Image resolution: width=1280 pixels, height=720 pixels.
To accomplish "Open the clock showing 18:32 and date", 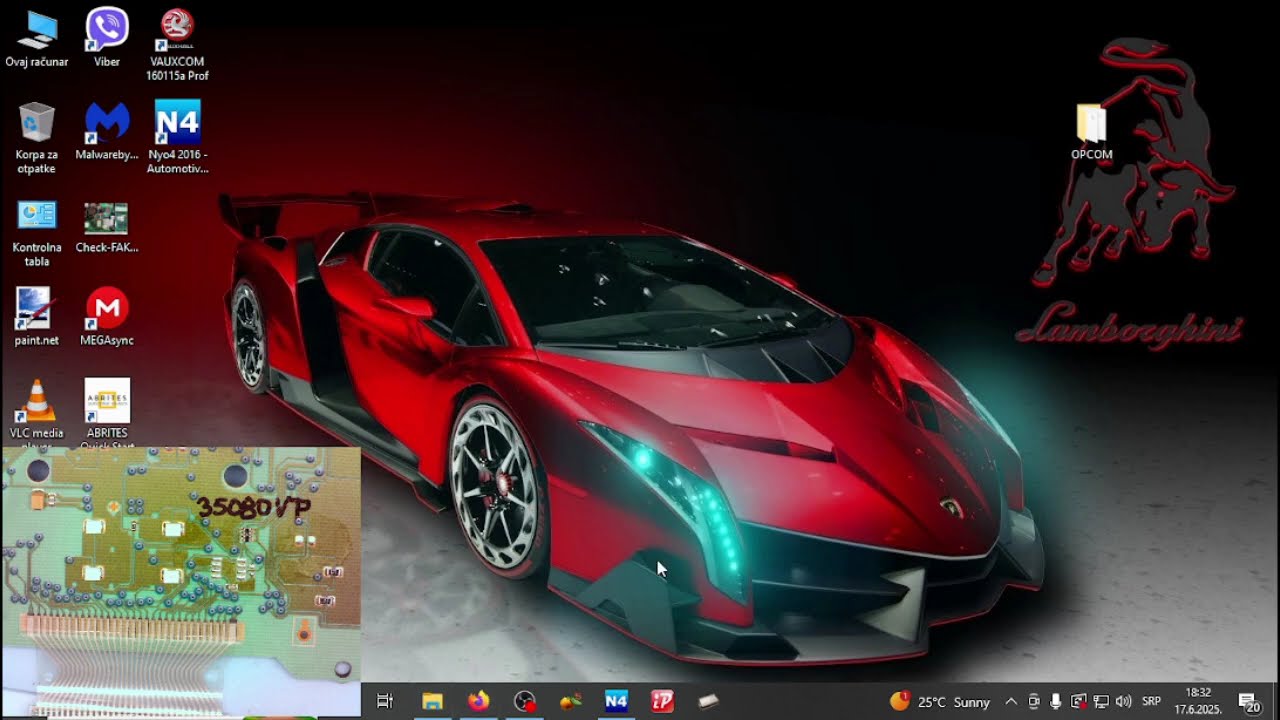I will [x=1198, y=702].
